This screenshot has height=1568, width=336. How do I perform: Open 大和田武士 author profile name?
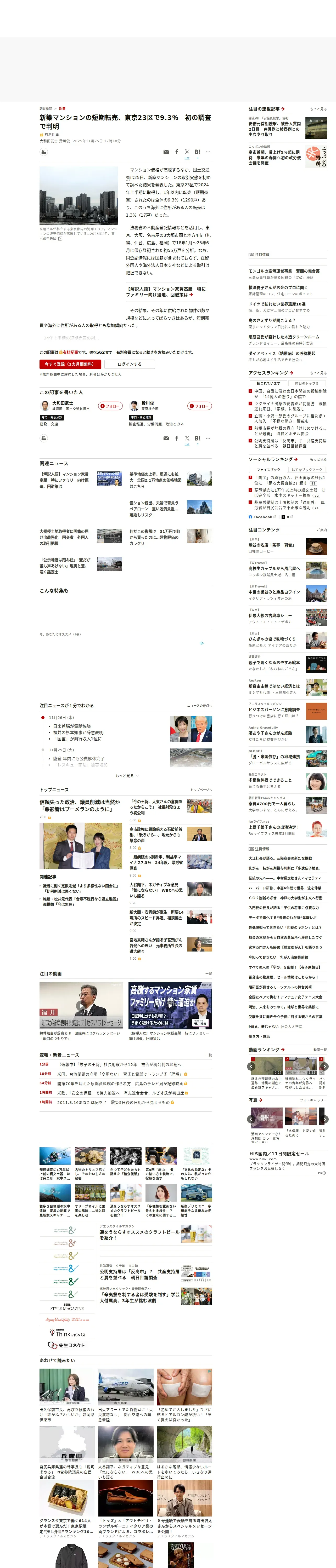(x=62, y=403)
